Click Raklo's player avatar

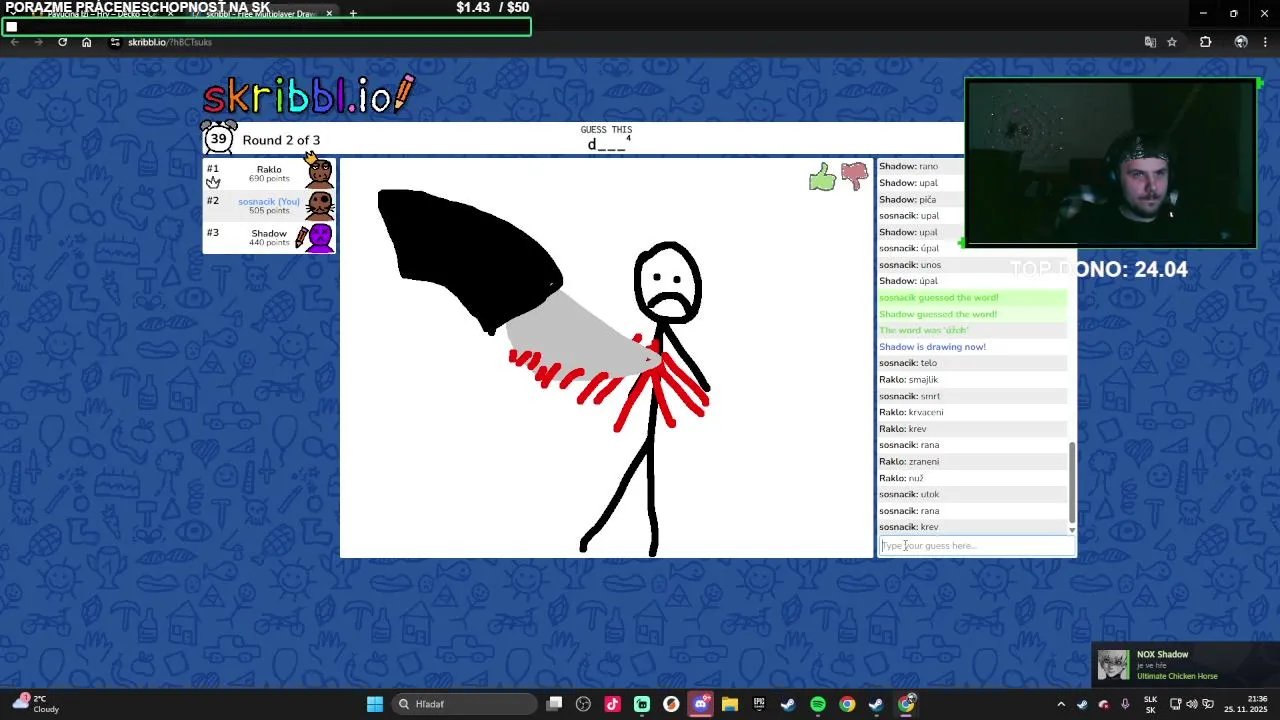(x=320, y=174)
